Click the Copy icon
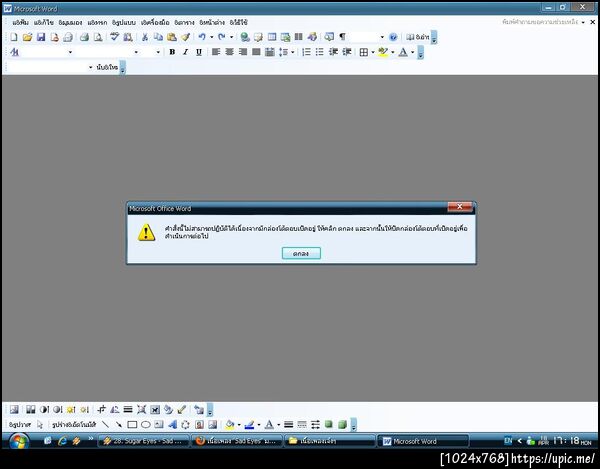The image size is (600, 469). tap(158, 37)
